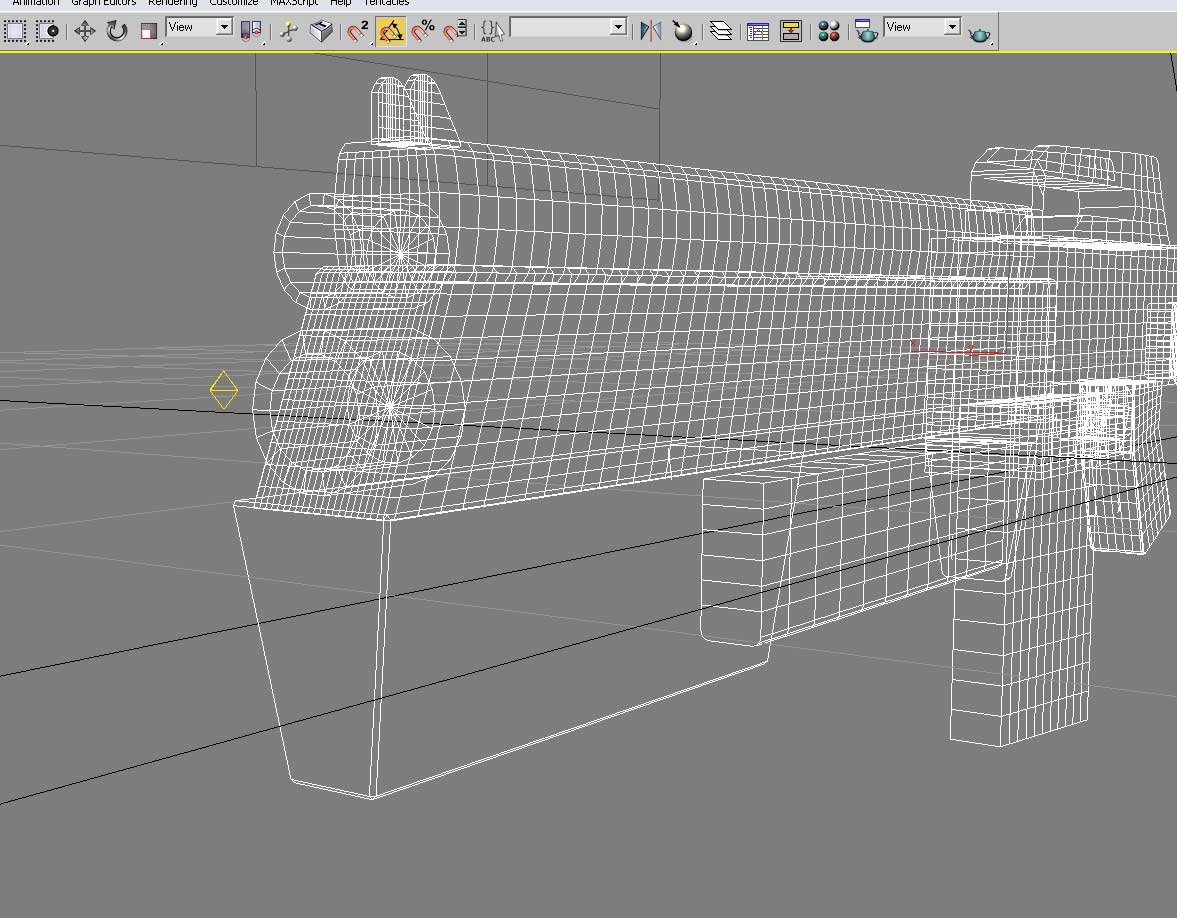Select the yellow diamond helper in viewport

click(224, 390)
